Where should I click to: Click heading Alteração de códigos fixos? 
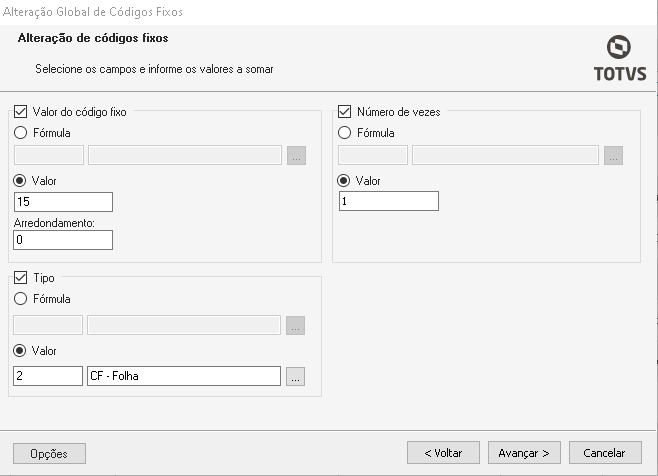[93, 38]
